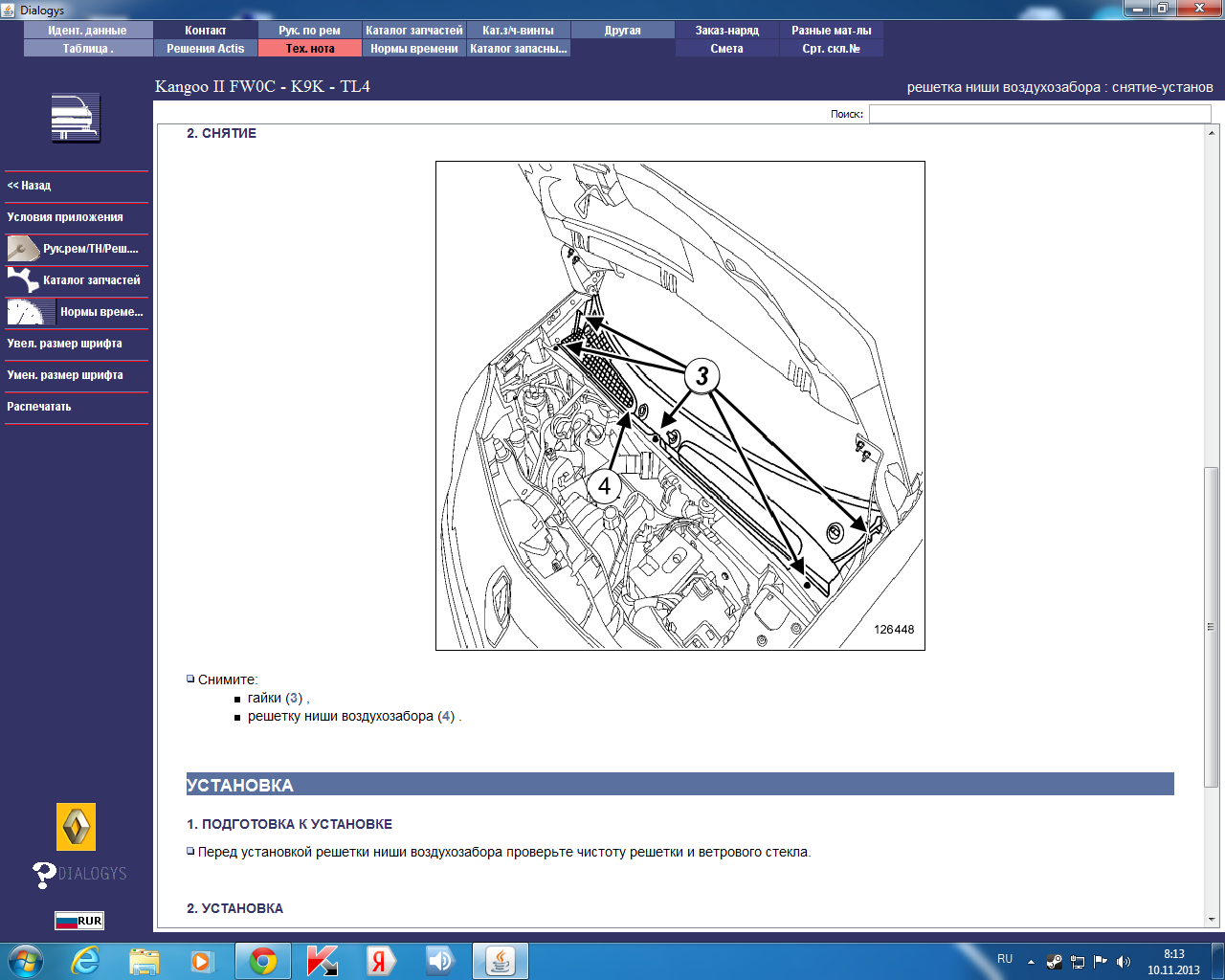This screenshot has height=980, width=1225.
Task: Click the Java application taskbar icon
Action: 500,961
